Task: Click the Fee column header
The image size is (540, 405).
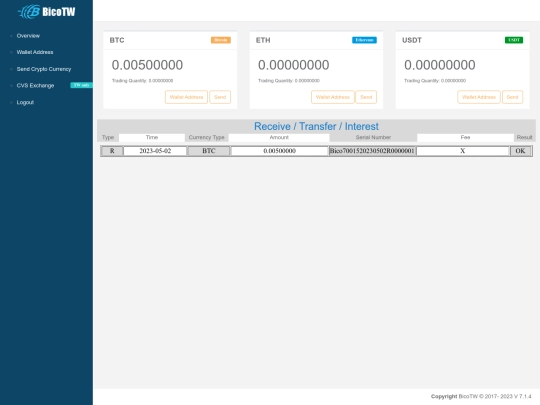Action: [x=465, y=137]
